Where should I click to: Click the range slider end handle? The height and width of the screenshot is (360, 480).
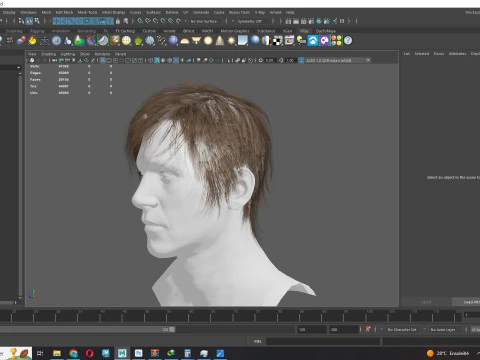(x=172, y=329)
